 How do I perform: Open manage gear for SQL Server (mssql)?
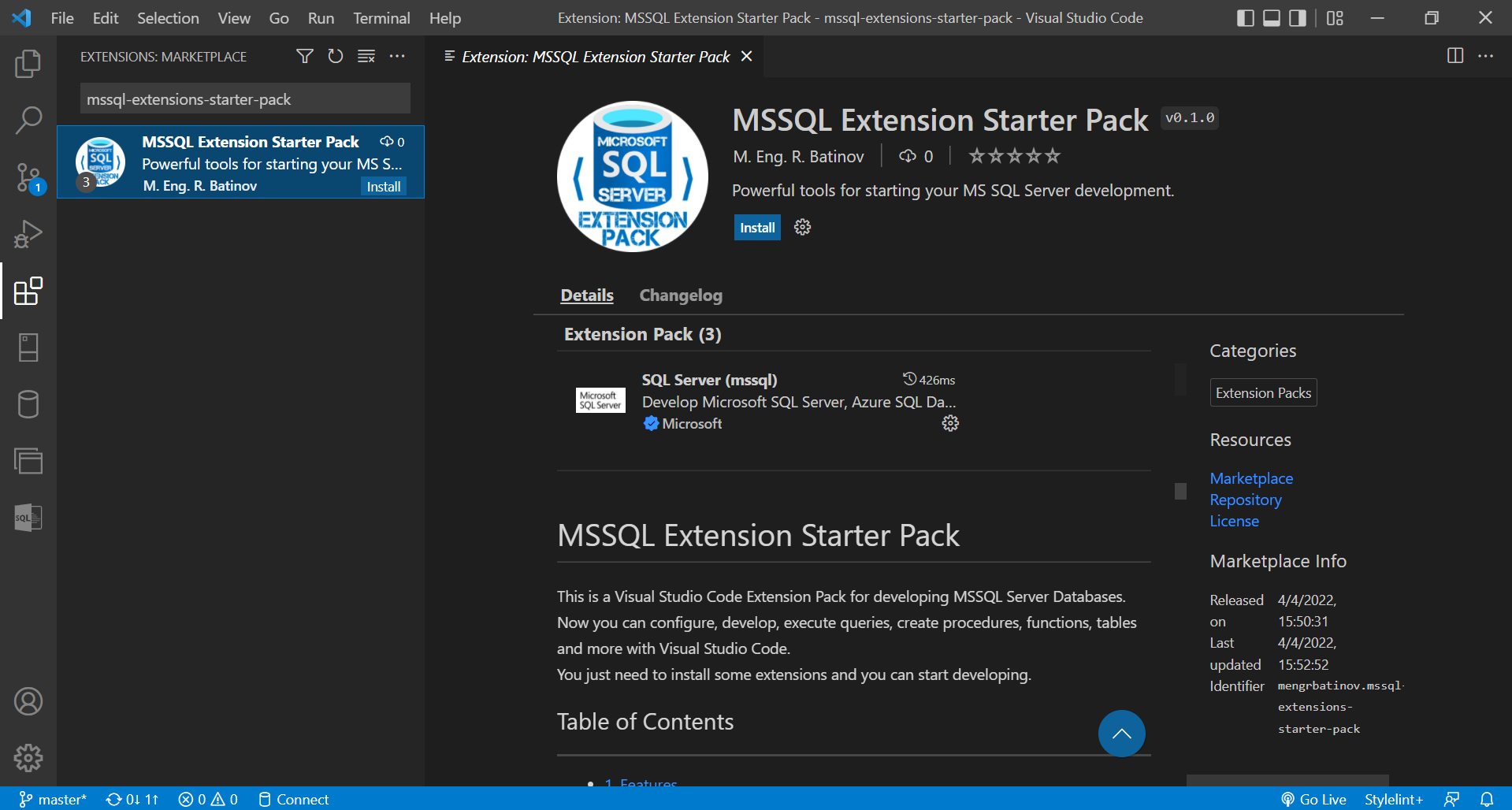pyautogui.click(x=950, y=423)
